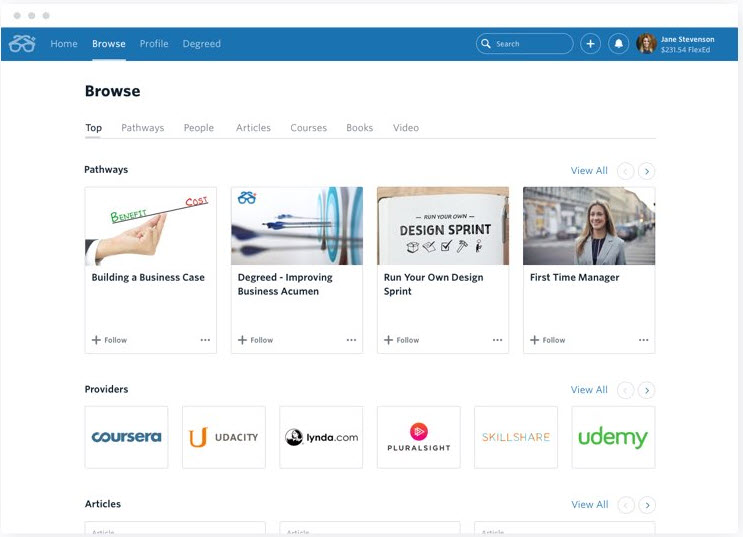
Task: Click View All for Providers
Action: coord(589,390)
